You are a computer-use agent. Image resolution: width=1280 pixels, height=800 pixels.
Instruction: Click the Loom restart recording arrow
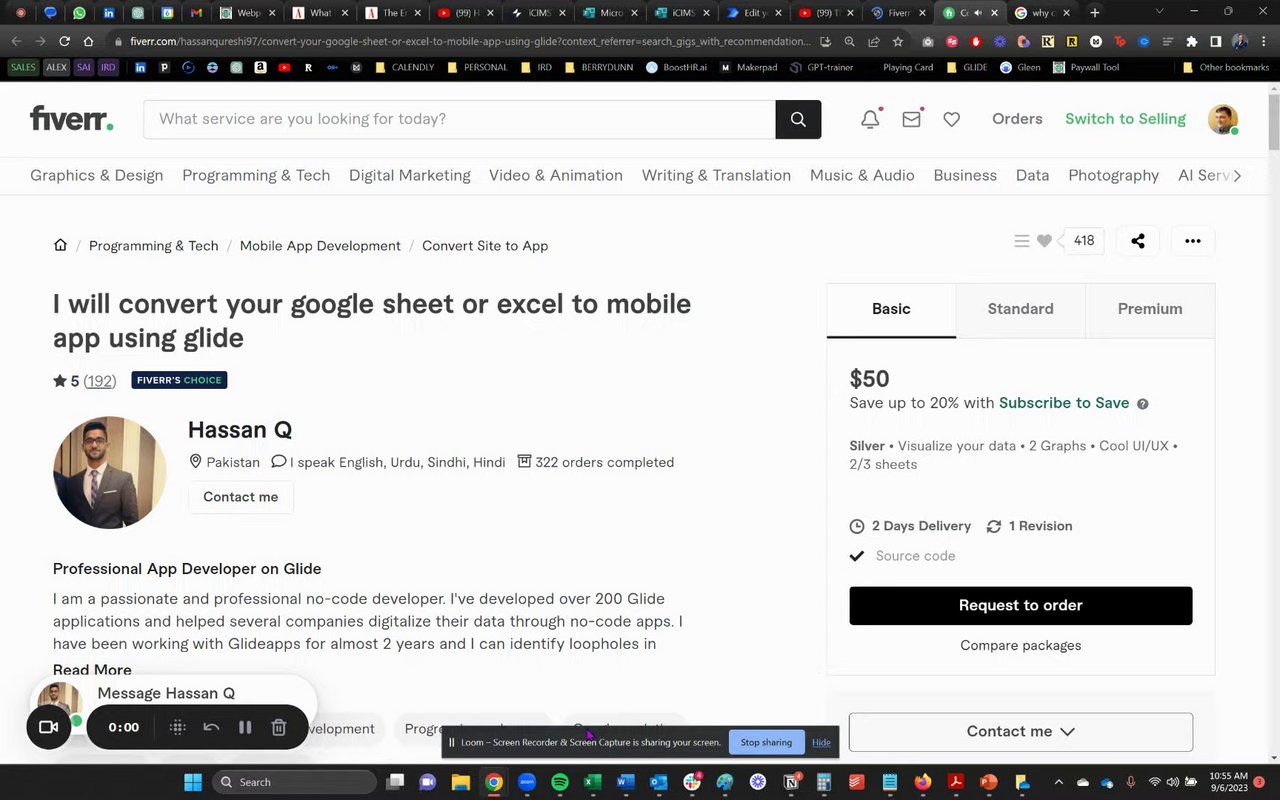[x=211, y=727]
